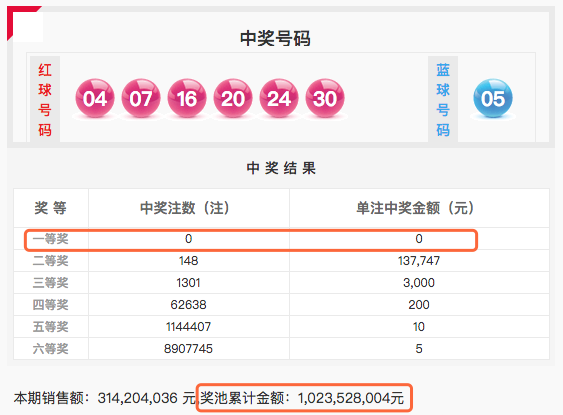This screenshot has height=415, width=563.
Task: Click the prize amount 137,747
Action: [x=419, y=261]
